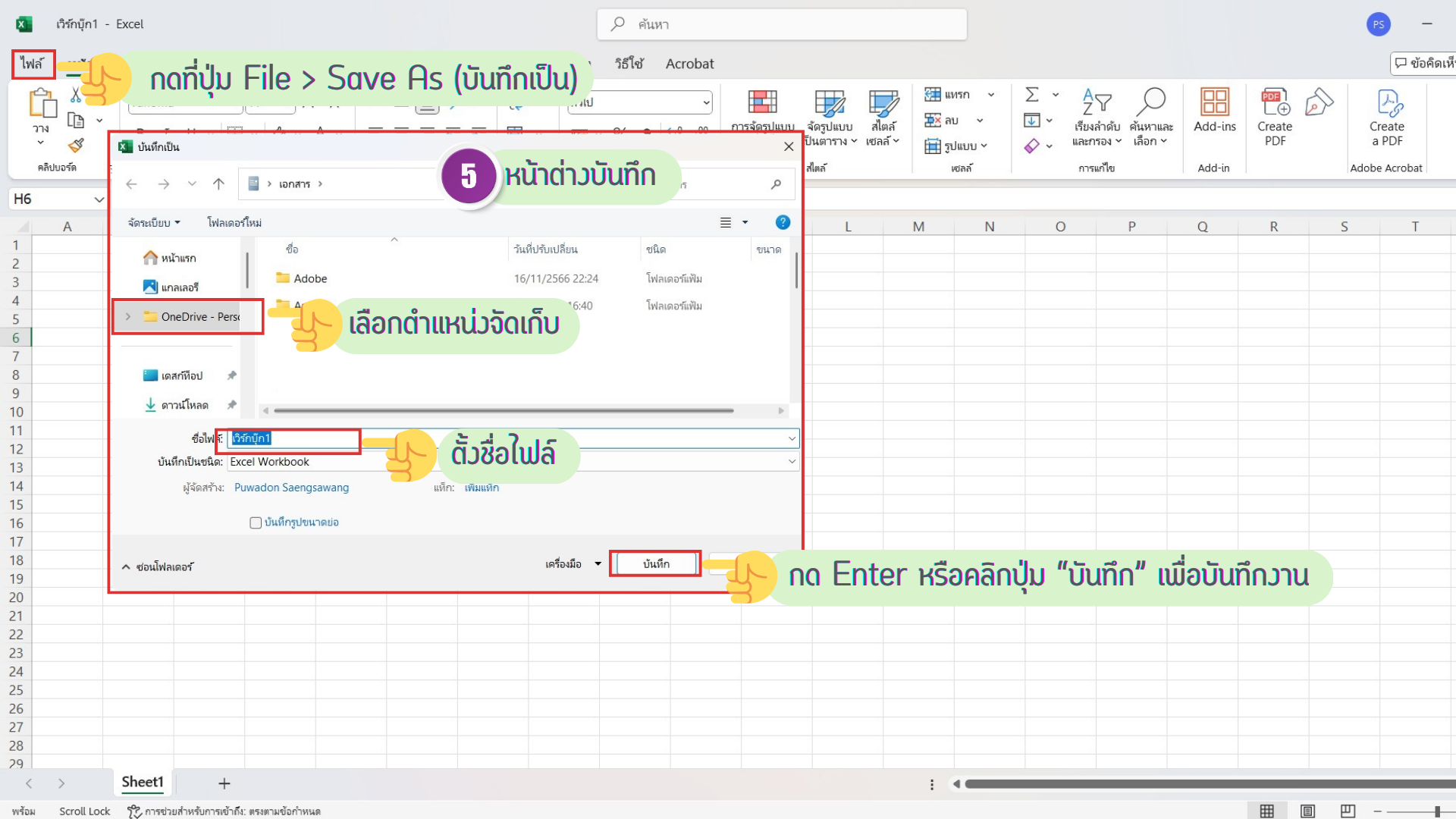Switch to Normal view in status bar

click(1266, 811)
